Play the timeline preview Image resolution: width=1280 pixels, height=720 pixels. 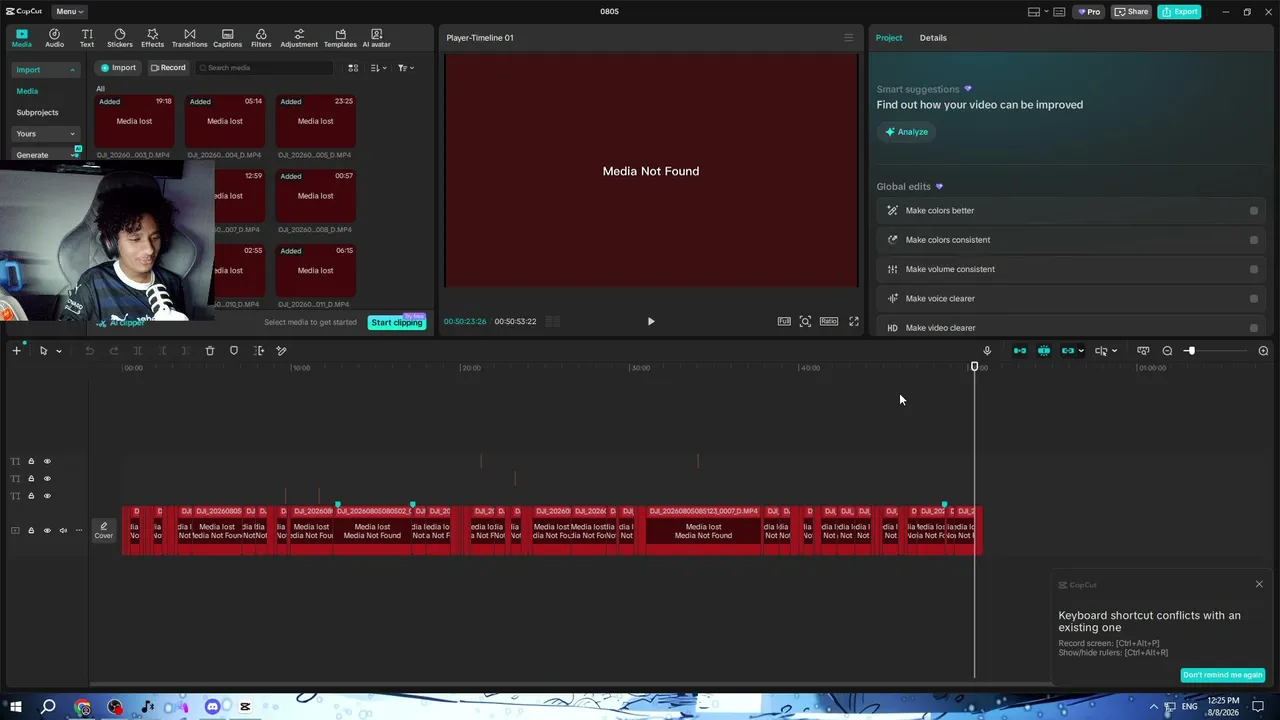[x=651, y=321]
